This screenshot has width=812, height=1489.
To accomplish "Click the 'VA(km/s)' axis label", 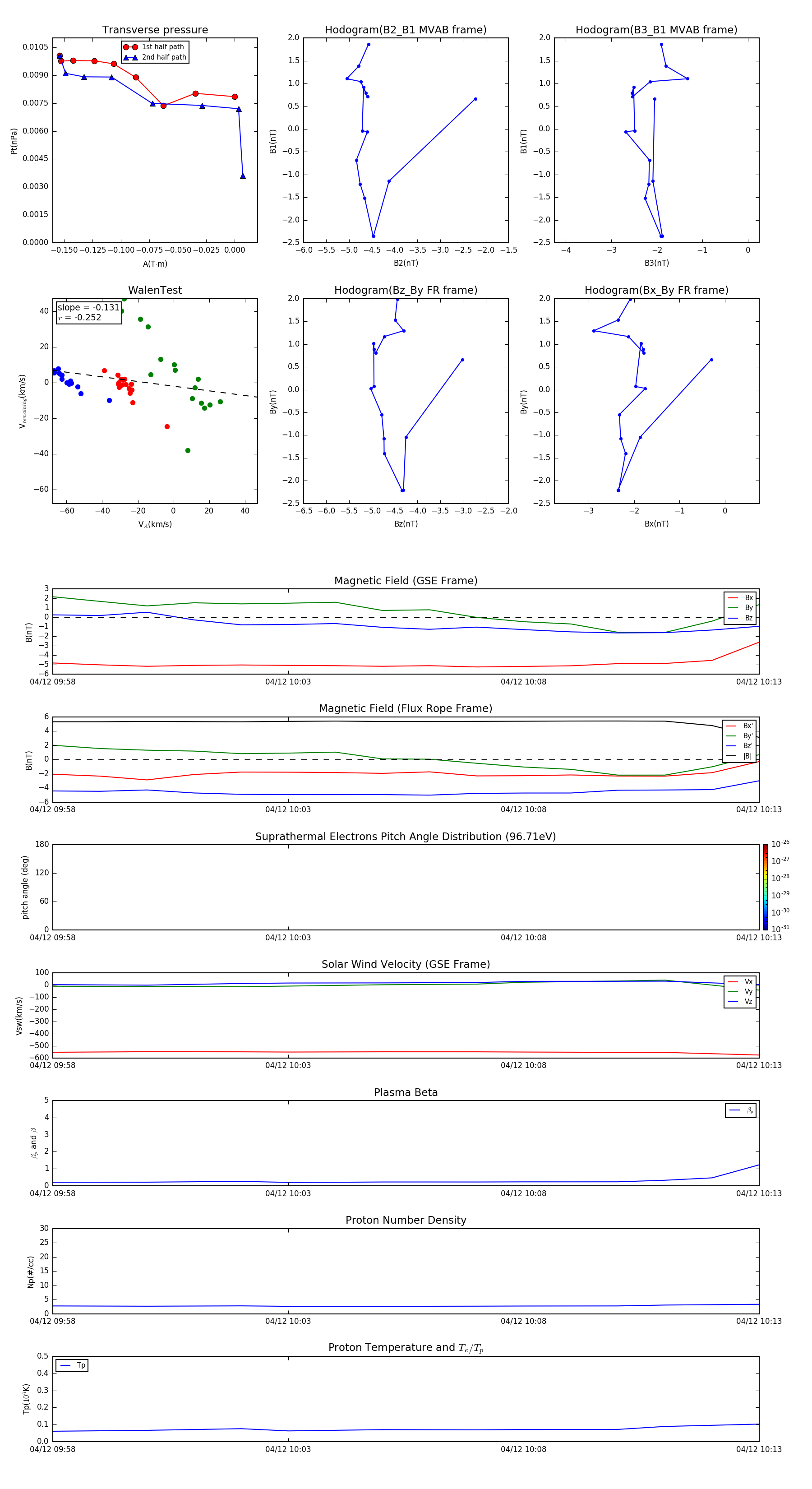I will tap(155, 524).
